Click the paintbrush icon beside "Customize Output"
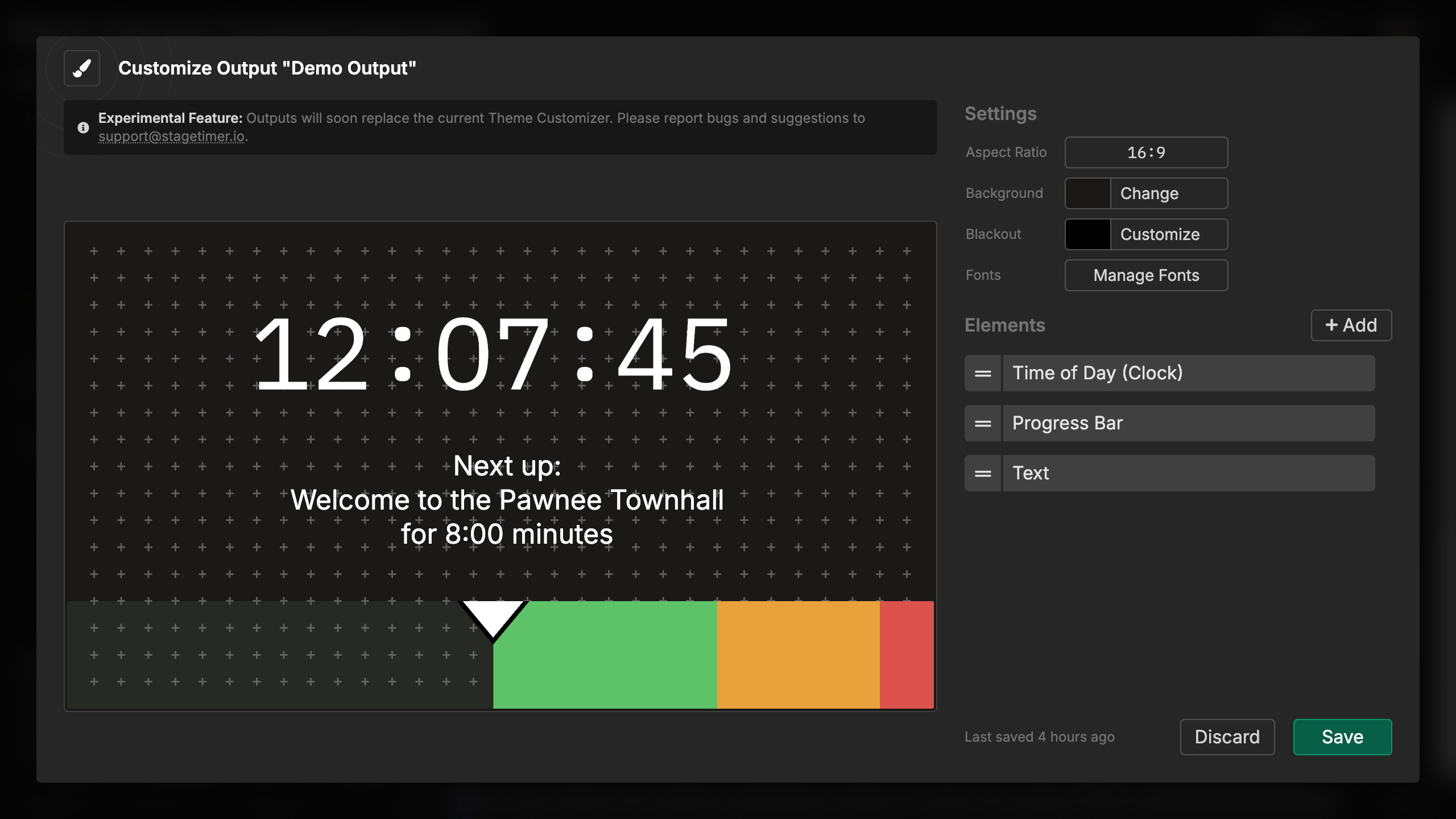The height and width of the screenshot is (819, 1456). 81,68
